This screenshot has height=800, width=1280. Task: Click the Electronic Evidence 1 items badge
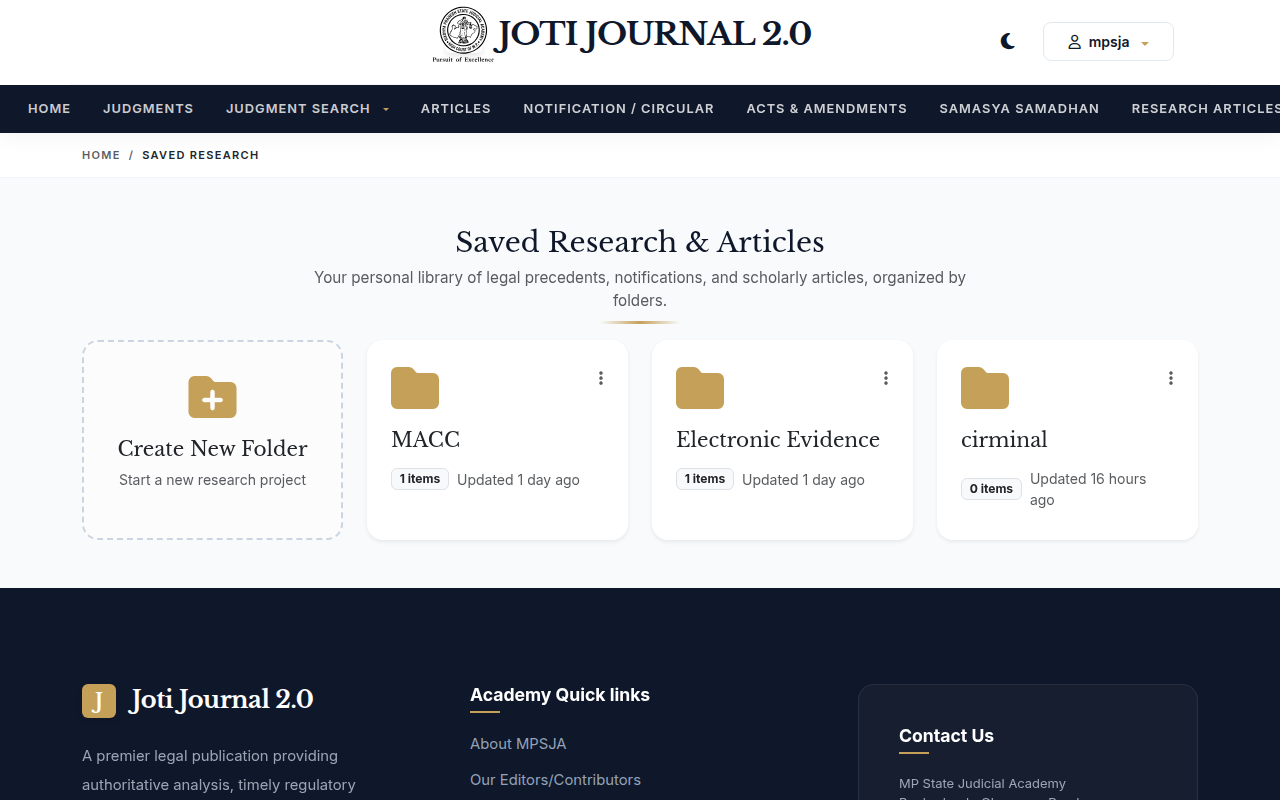click(x=705, y=479)
